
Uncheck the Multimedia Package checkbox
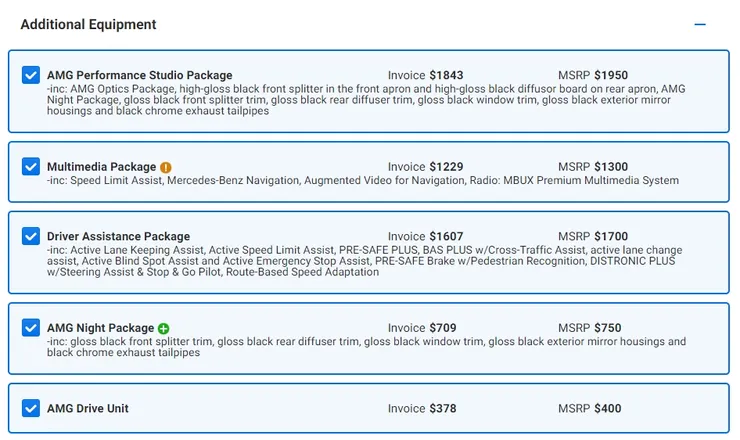pyautogui.click(x=31, y=167)
